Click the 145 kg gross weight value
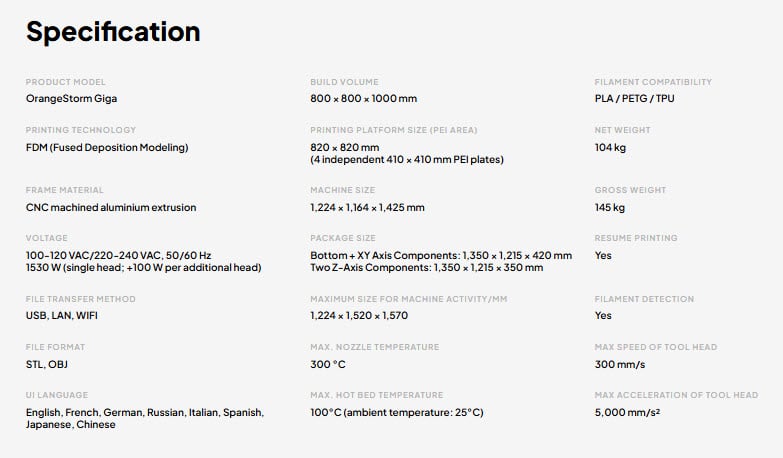 610,207
